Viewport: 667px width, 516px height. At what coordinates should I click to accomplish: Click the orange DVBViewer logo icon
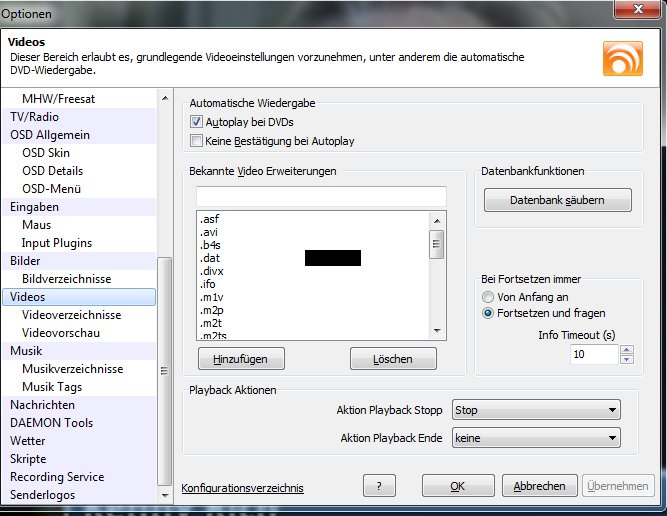[623, 59]
